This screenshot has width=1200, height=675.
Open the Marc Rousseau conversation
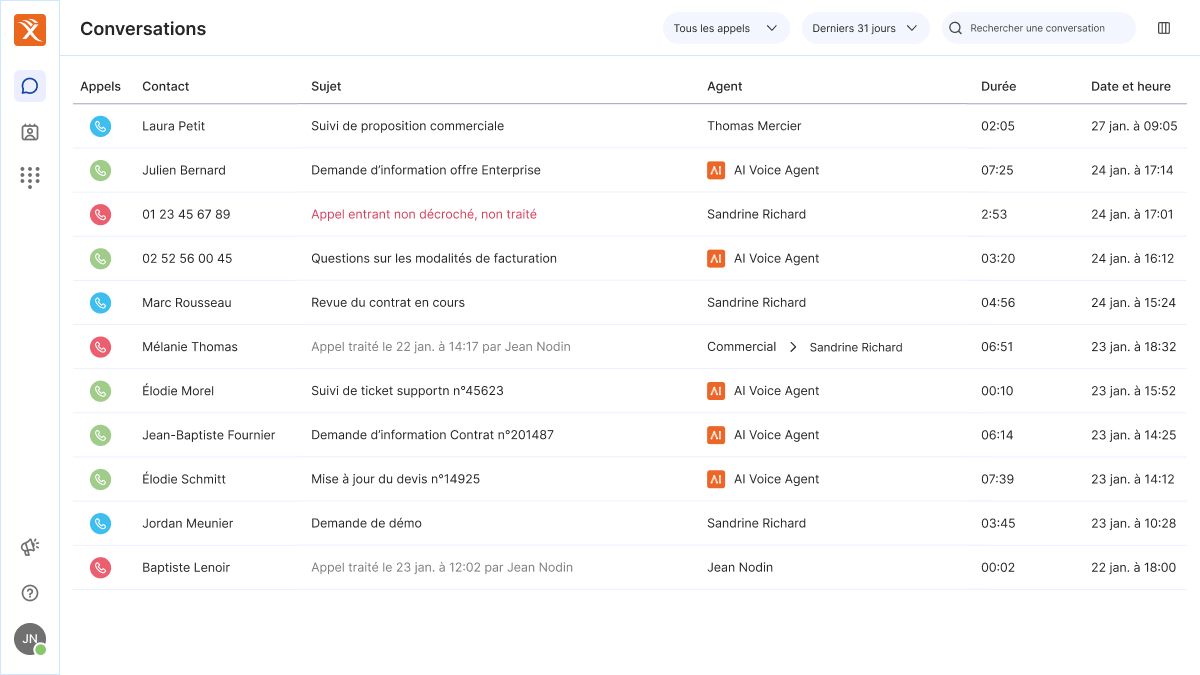coord(630,302)
